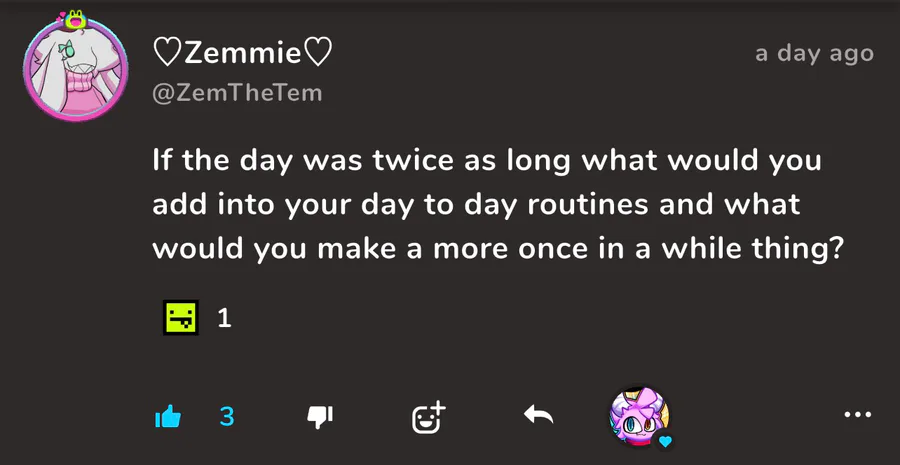Toggle the yellow pixel-face reaction
Image resolution: width=900 pixels, height=465 pixels.
(180, 318)
